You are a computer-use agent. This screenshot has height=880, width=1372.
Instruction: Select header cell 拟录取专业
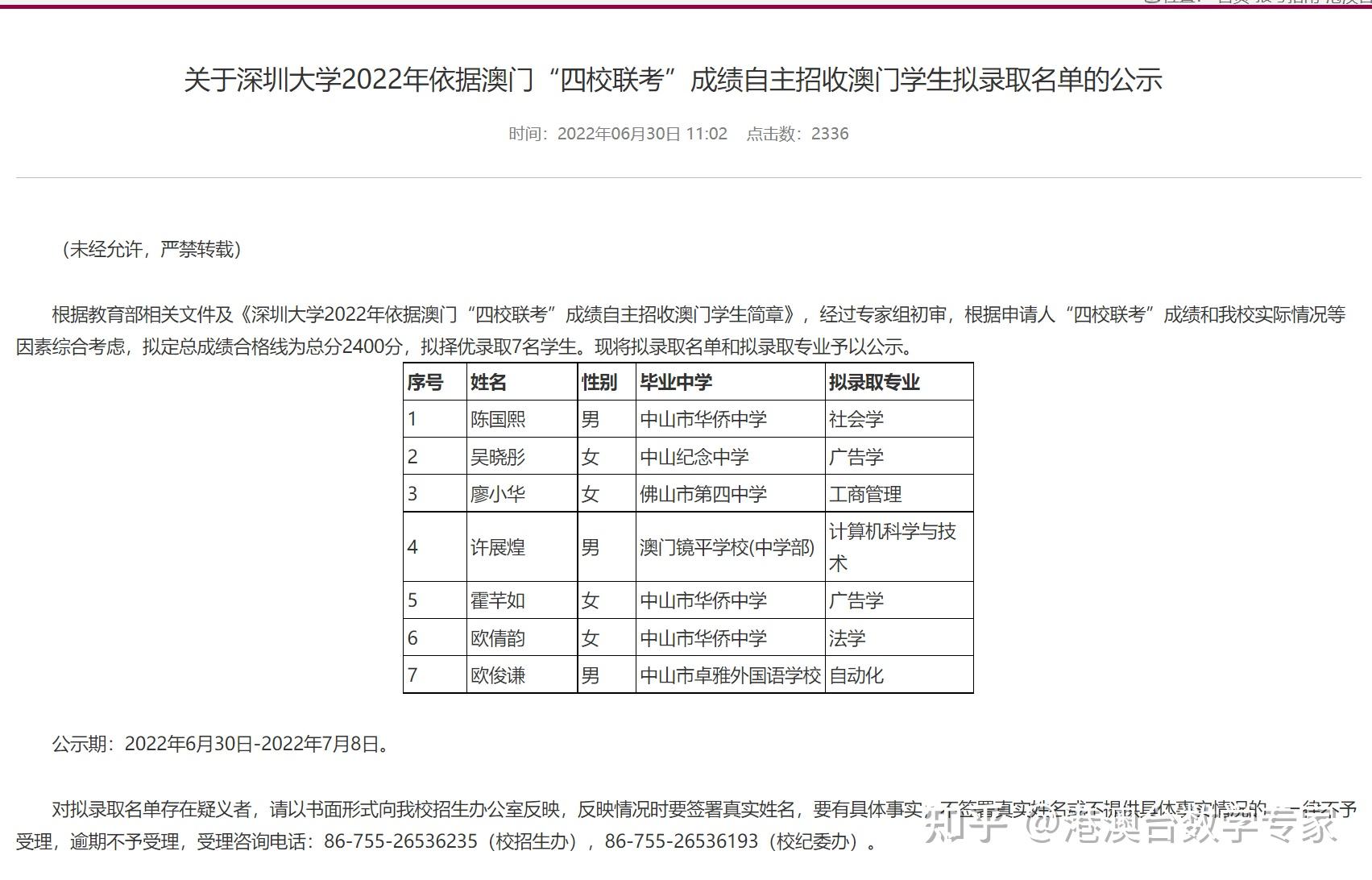point(899,382)
